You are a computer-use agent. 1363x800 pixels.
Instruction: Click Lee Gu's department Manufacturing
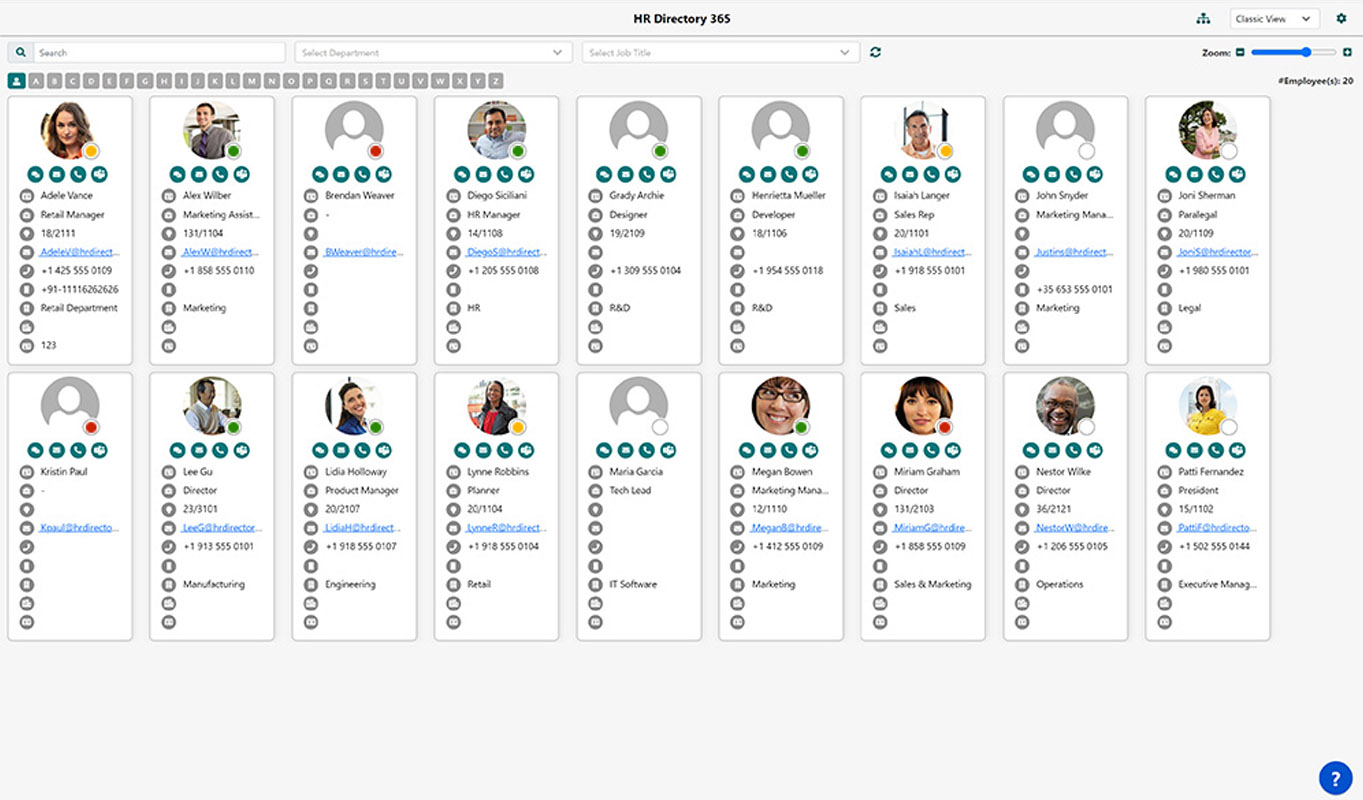pyautogui.click(x=213, y=585)
